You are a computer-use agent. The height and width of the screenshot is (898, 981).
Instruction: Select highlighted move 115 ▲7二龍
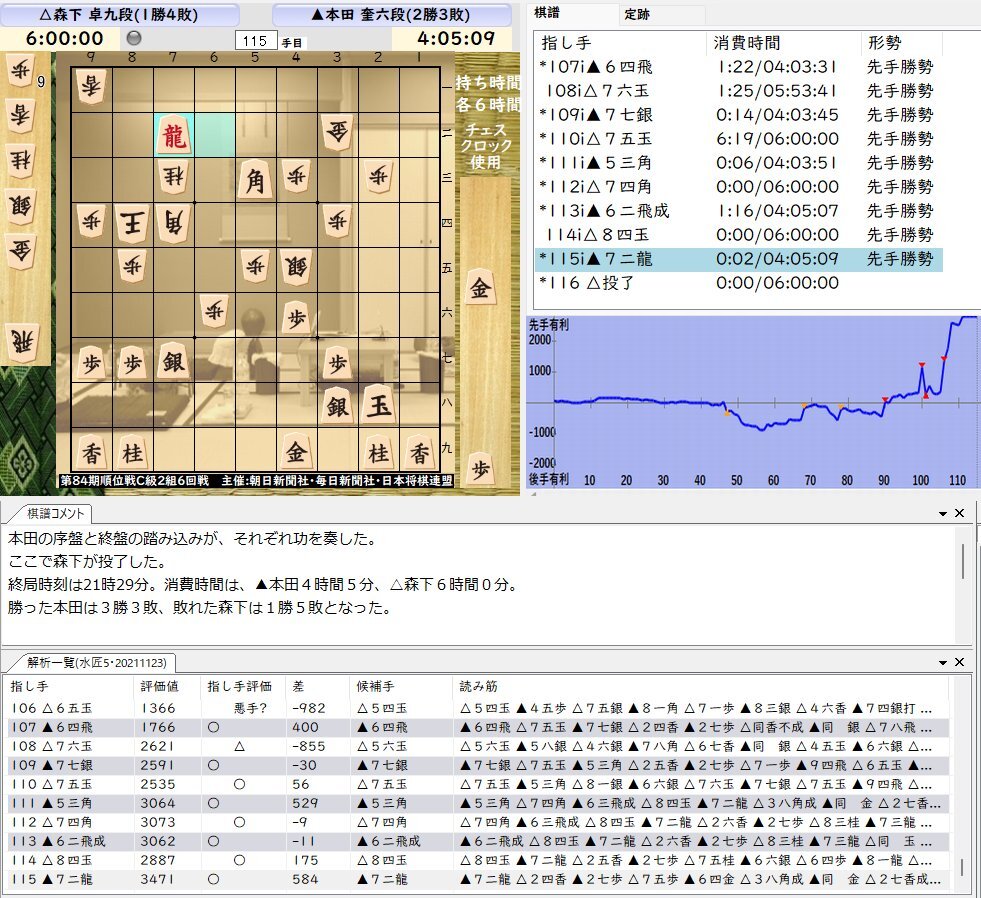[738, 259]
